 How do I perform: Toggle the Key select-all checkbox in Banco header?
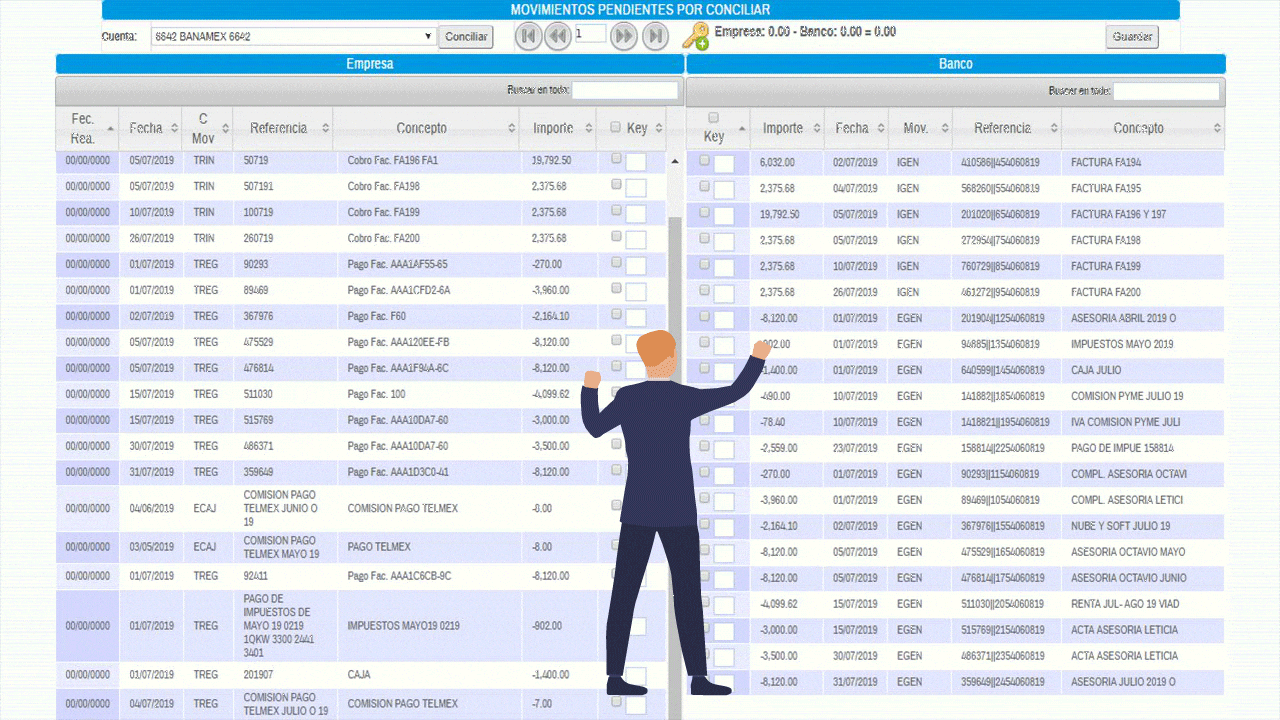pyautogui.click(x=713, y=118)
